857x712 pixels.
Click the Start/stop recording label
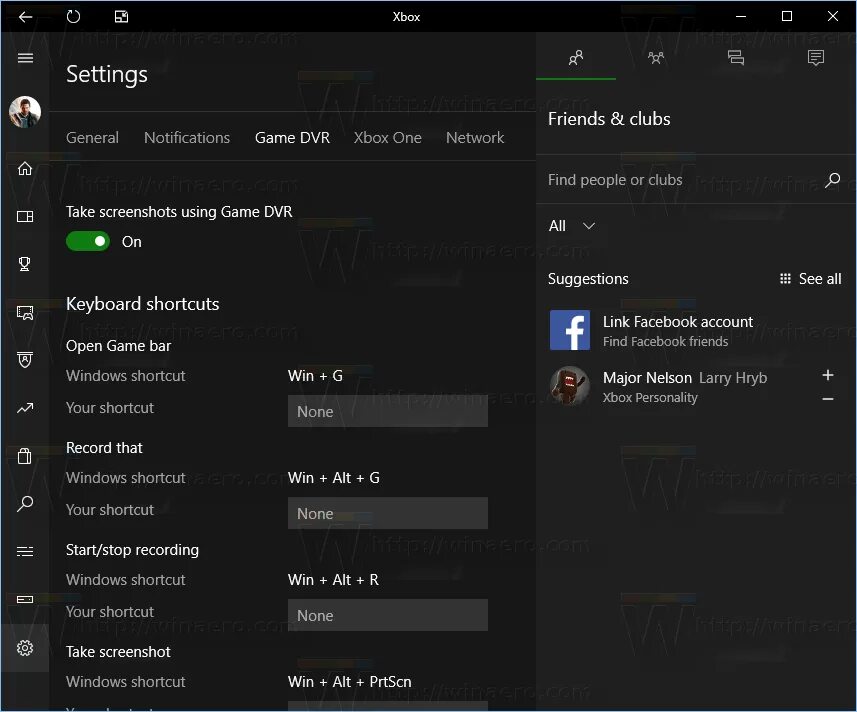(x=132, y=550)
